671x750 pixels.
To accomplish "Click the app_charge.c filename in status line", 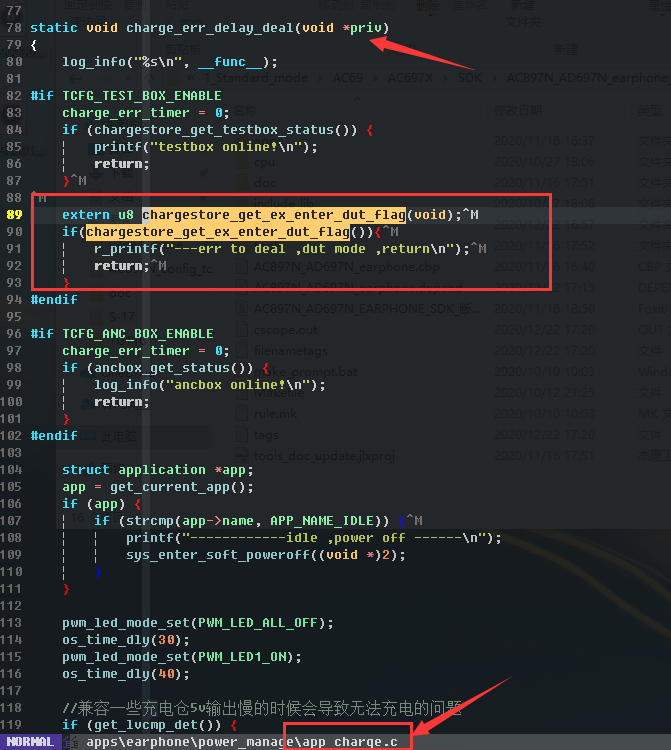I will pyautogui.click(x=350, y=742).
